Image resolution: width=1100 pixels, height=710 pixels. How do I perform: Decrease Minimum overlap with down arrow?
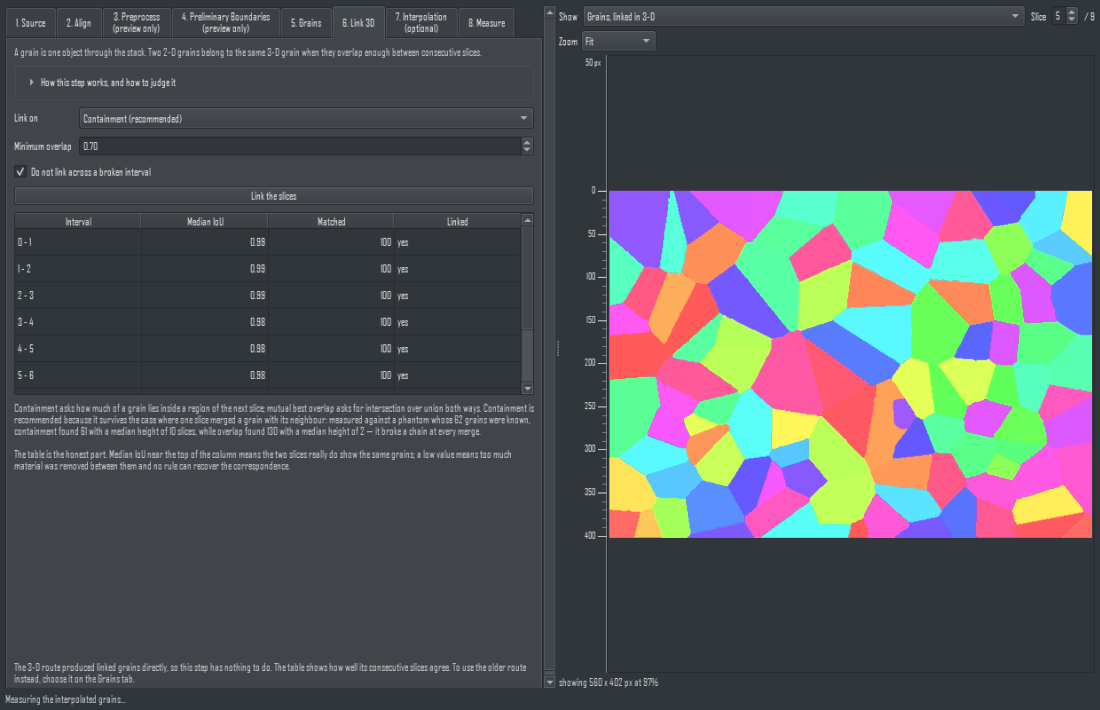(527, 150)
